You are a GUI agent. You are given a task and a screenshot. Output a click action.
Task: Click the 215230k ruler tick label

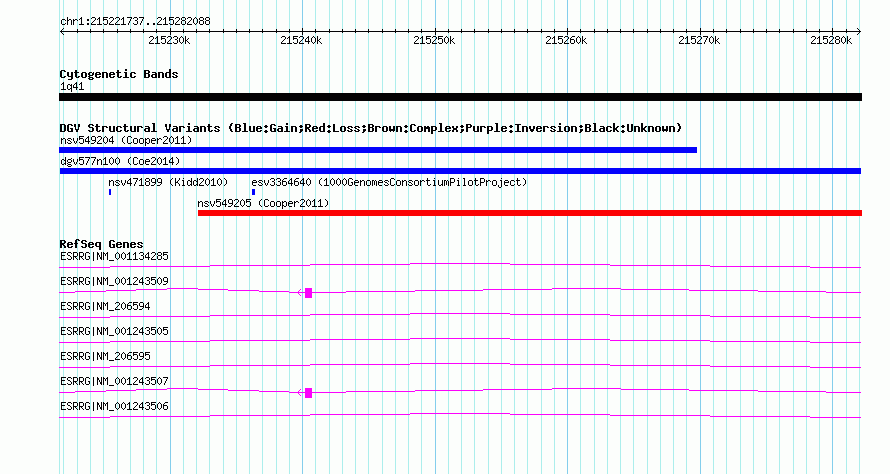tap(169, 40)
